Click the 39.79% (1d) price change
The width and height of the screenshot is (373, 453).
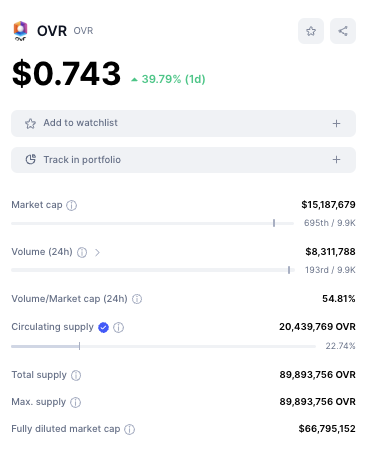coord(168,79)
